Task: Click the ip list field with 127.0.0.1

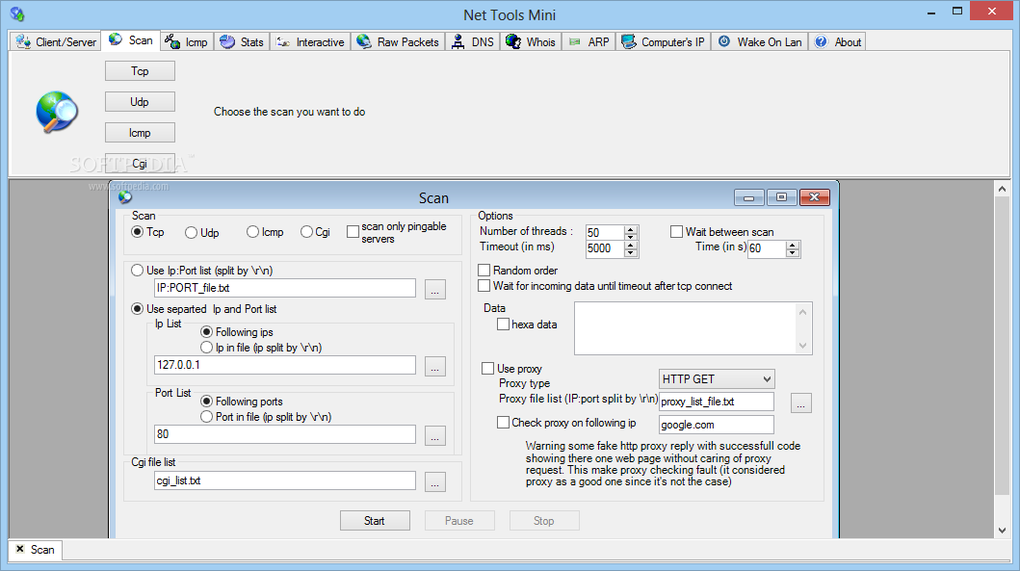Action: click(x=285, y=365)
